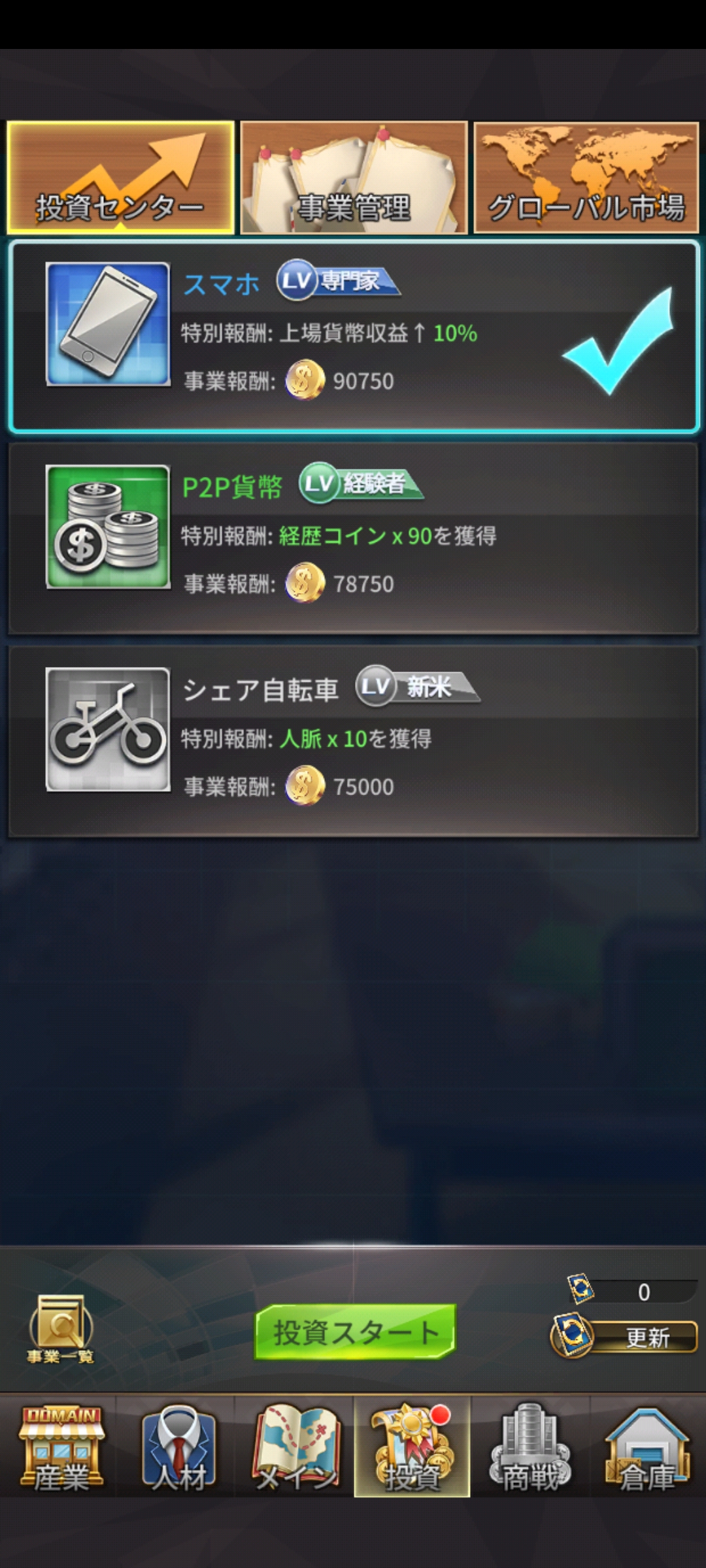
Task: Open the 倉庫 warehouse icon
Action: [x=647, y=1446]
